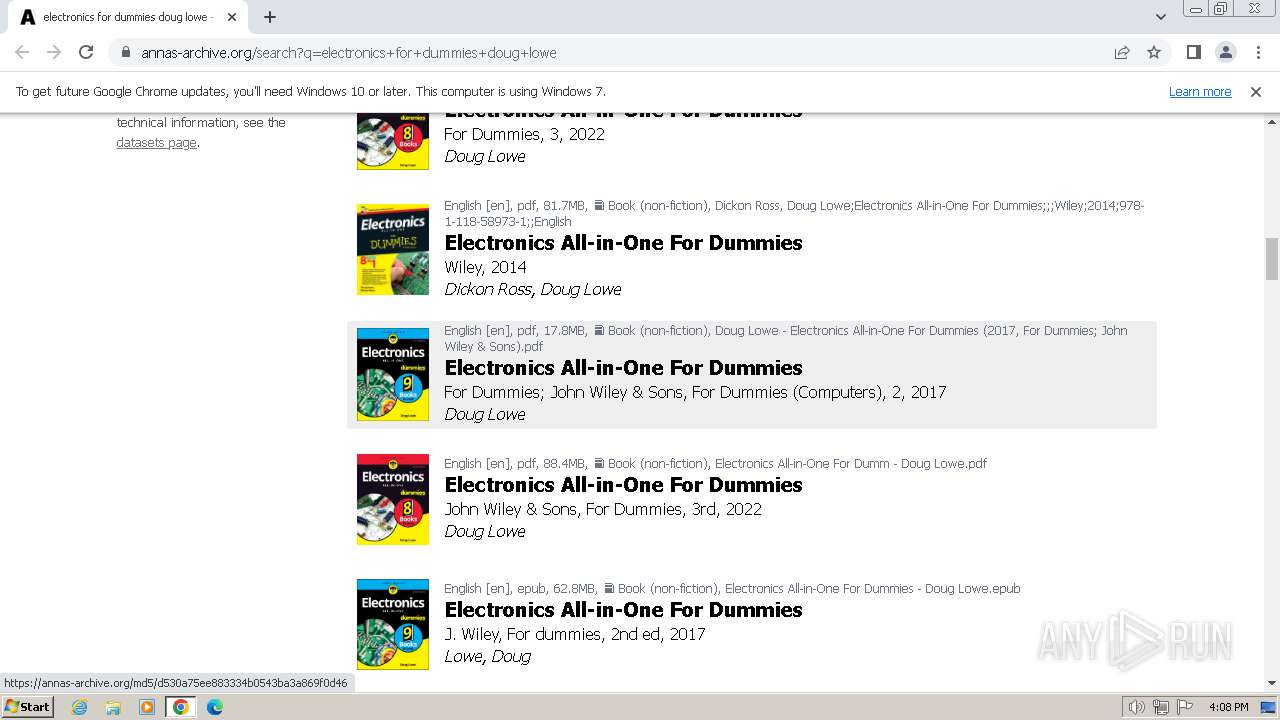Viewport: 1280px width, 720px height.
Task: Click metadata line with 'pdf, 88.4MB'
Action: tap(715, 463)
